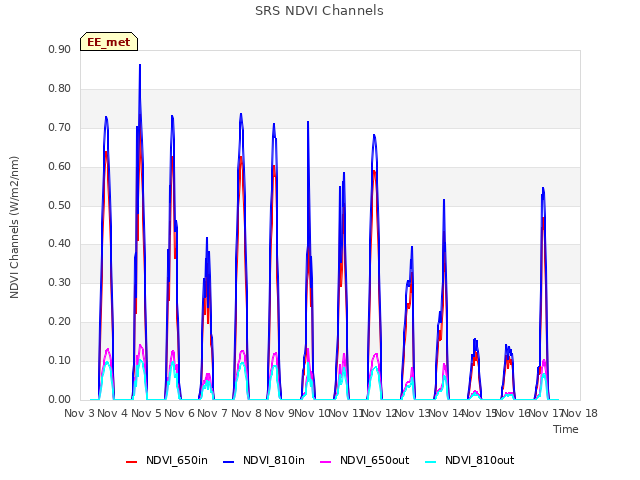Viewport: 640px width, 480px height.
Task: Select the NDVI_650out legend label
Action: [375, 460]
